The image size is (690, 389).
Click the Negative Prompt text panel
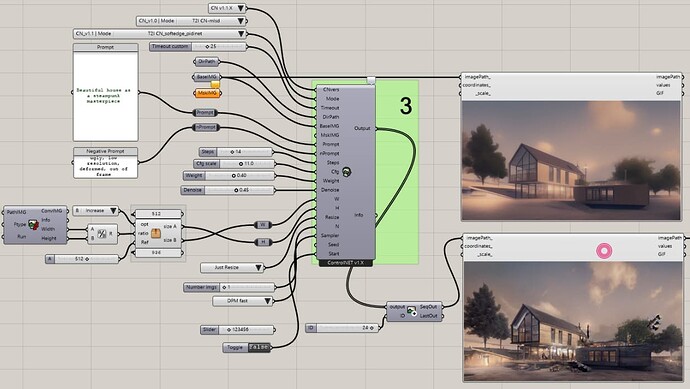click(x=106, y=163)
